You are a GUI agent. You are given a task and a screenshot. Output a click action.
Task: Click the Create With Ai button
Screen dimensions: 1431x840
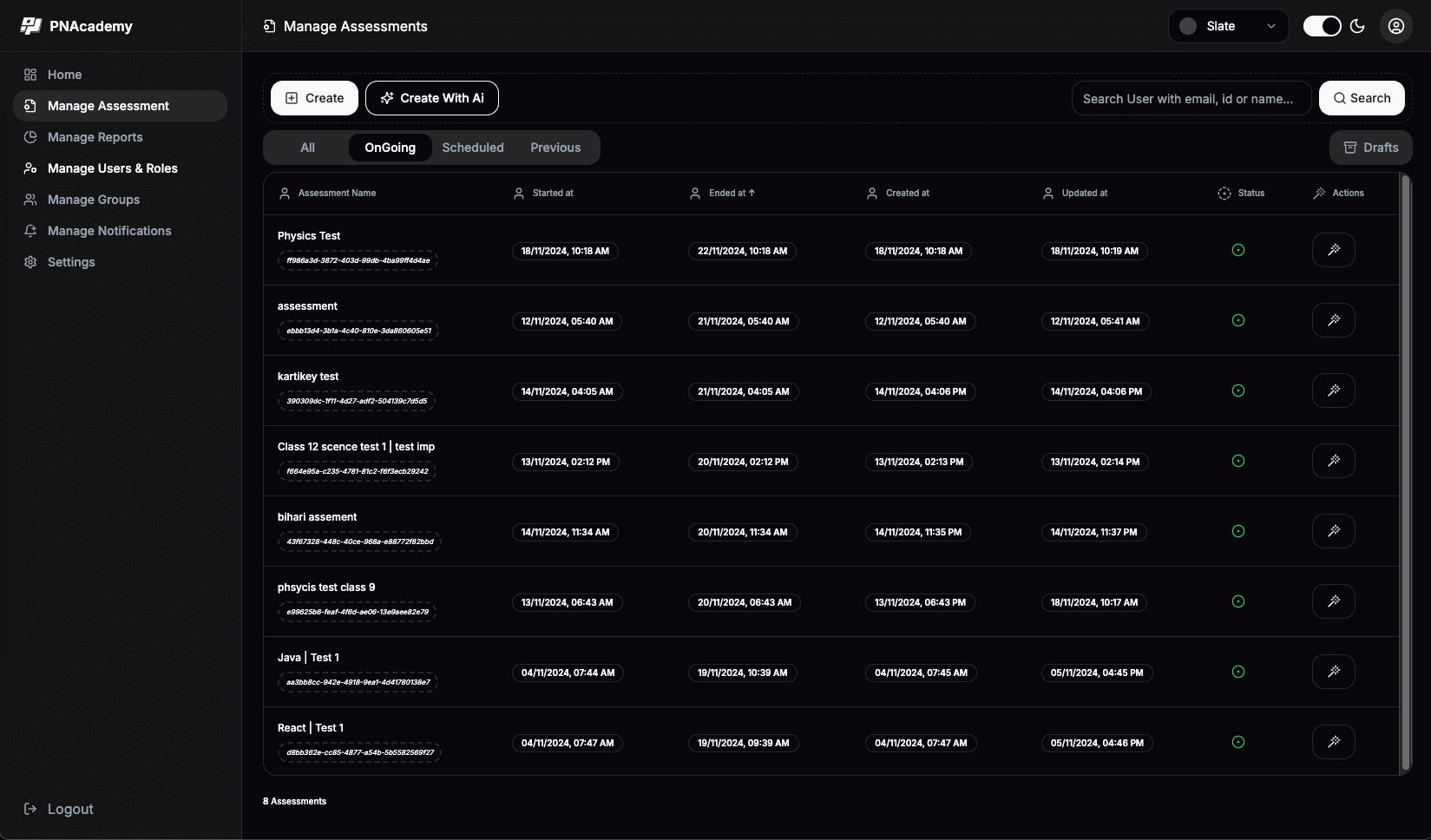point(432,98)
